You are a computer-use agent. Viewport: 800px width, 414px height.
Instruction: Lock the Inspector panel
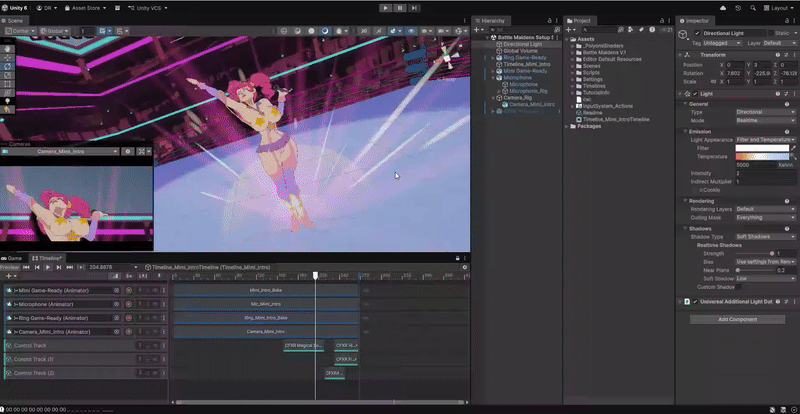point(785,21)
